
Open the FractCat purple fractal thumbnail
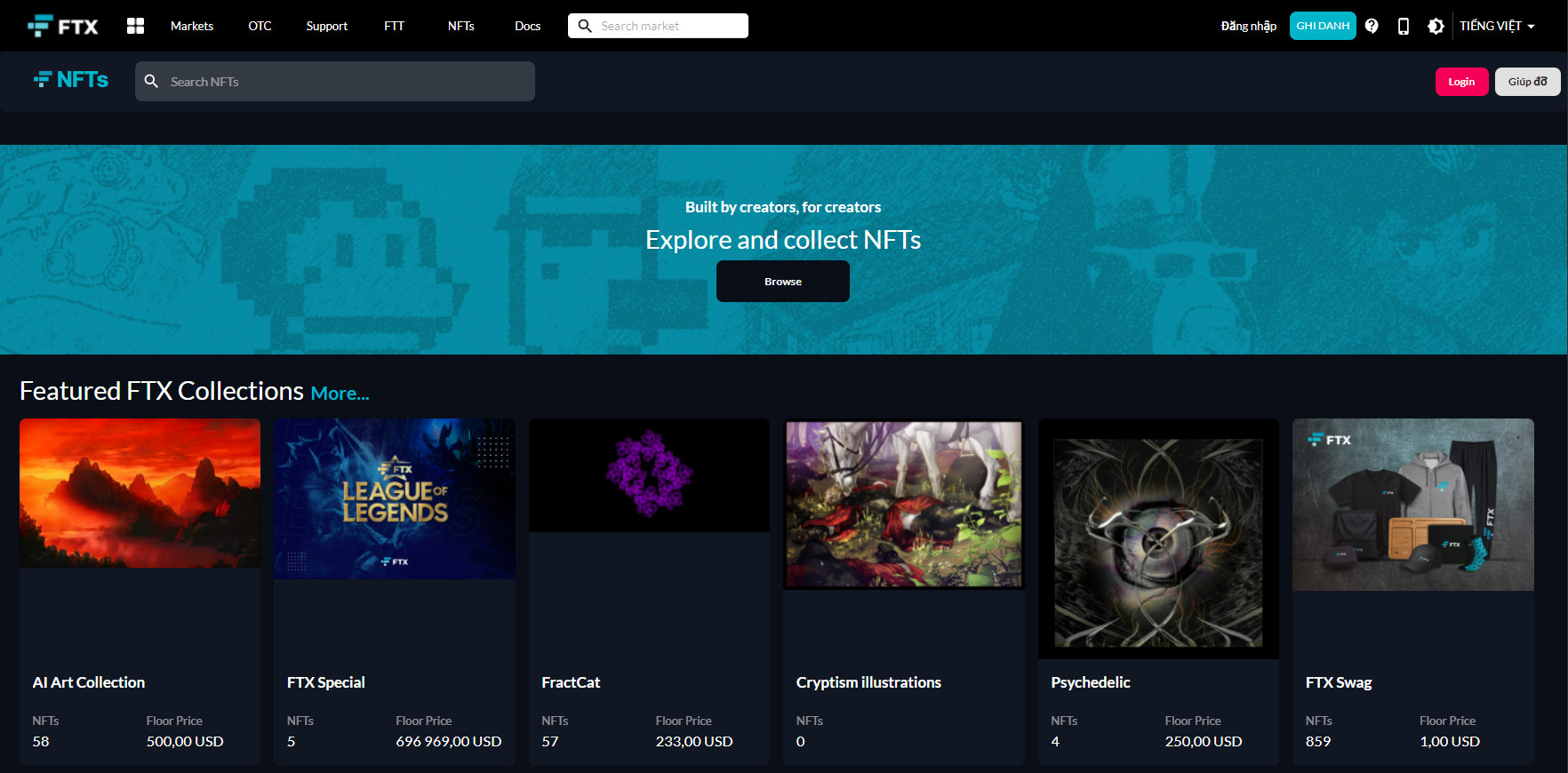649,475
